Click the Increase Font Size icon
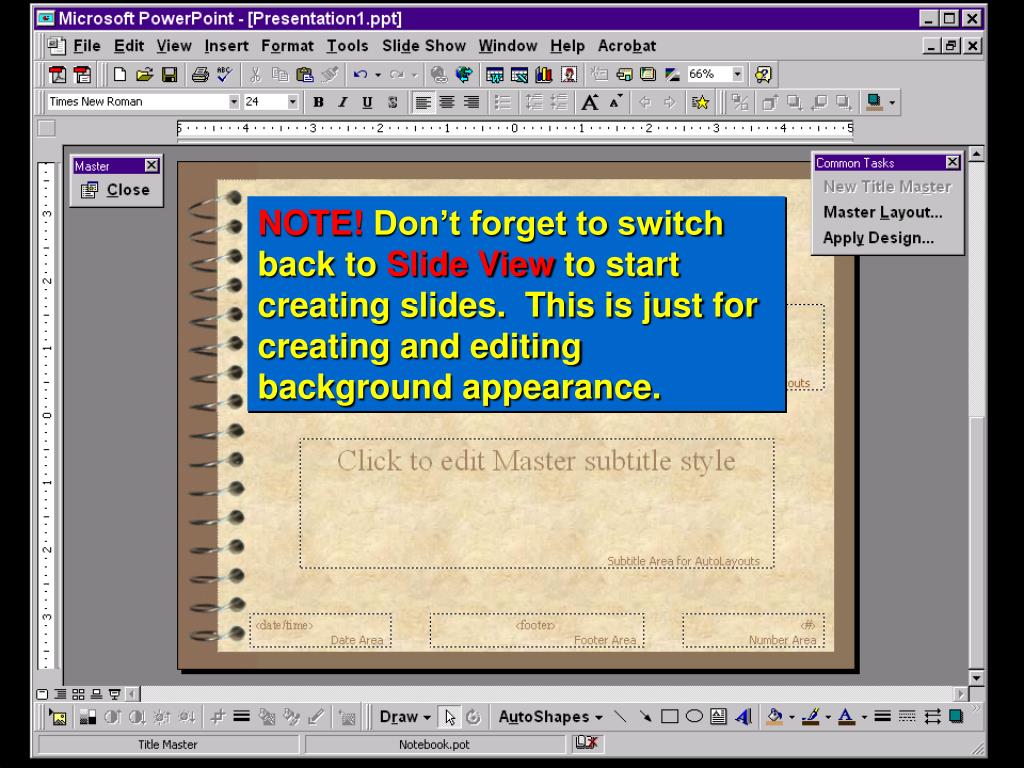Image resolution: width=1024 pixels, height=768 pixels. [589, 102]
